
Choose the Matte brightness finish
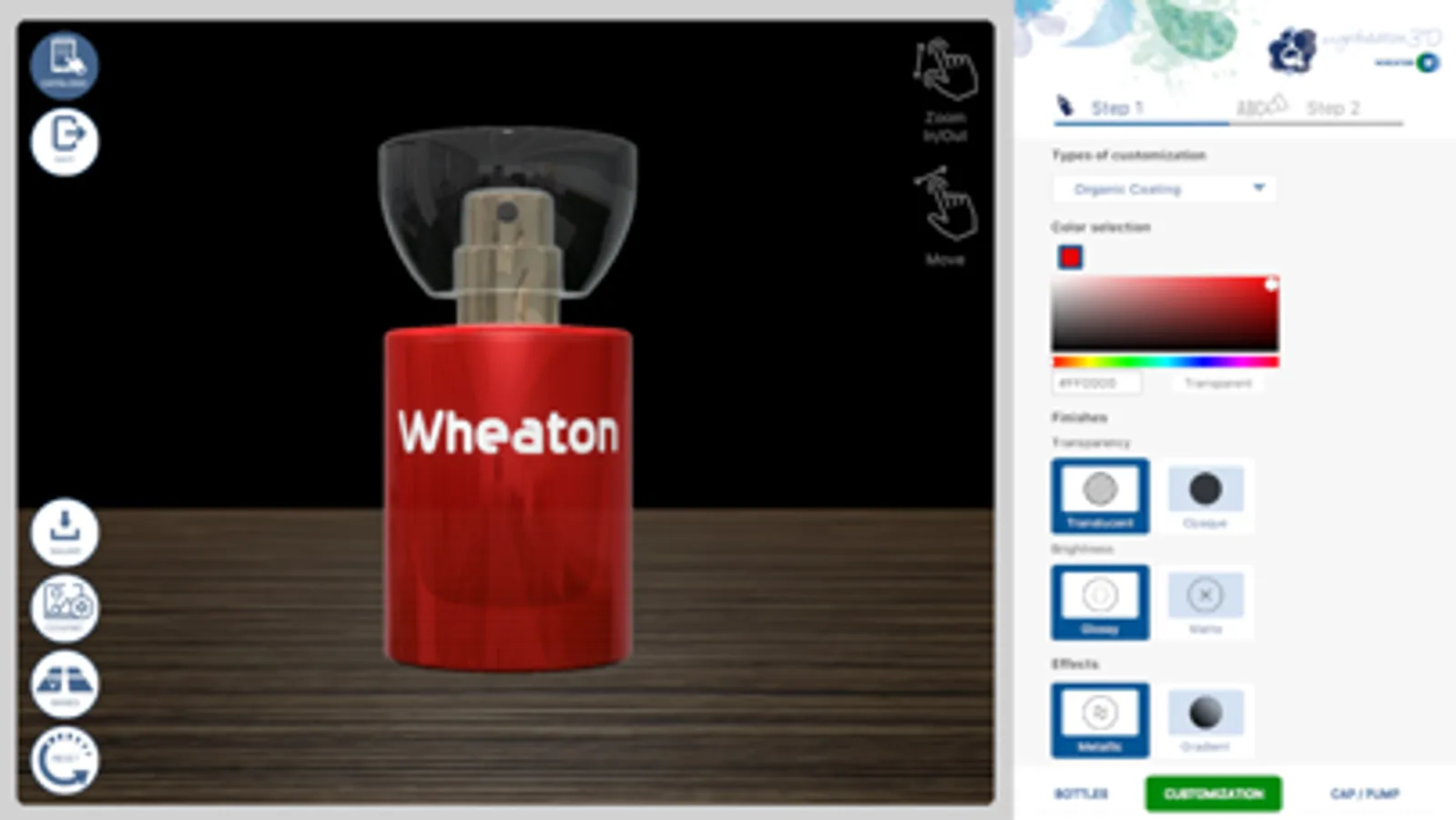pyautogui.click(x=1205, y=602)
